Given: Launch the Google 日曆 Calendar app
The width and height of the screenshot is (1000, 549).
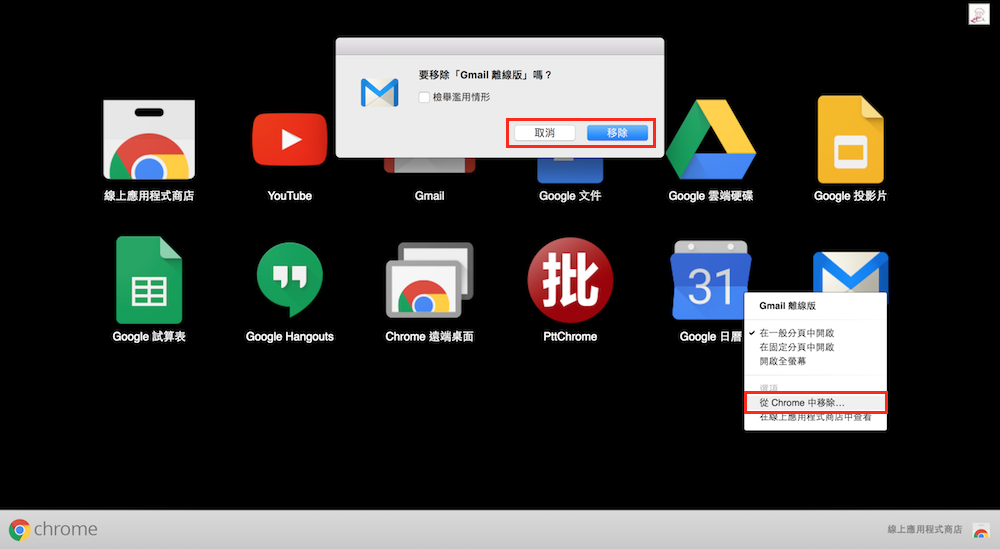Looking at the screenshot, I should coord(708,280).
